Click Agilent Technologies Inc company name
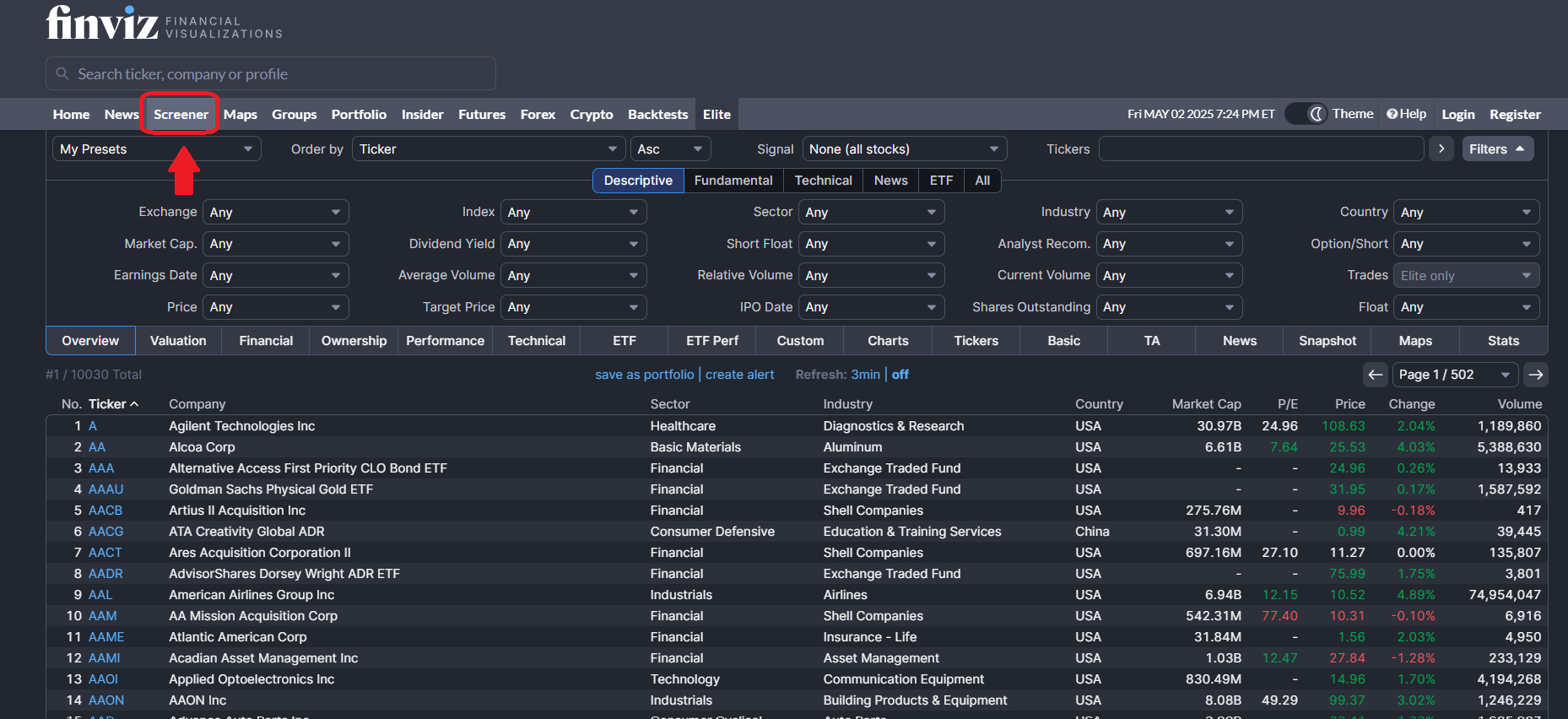The image size is (1568, 719). pyautogui.click(x=242, y=426)
